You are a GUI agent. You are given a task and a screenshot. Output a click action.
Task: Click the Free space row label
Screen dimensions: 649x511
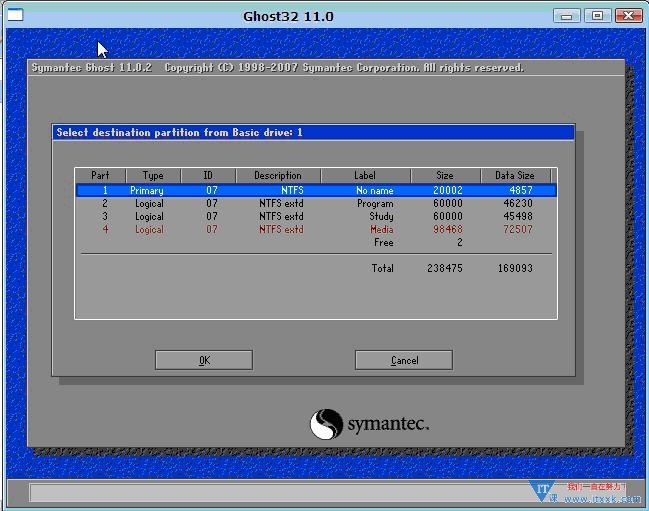click(x=384, y=242)
